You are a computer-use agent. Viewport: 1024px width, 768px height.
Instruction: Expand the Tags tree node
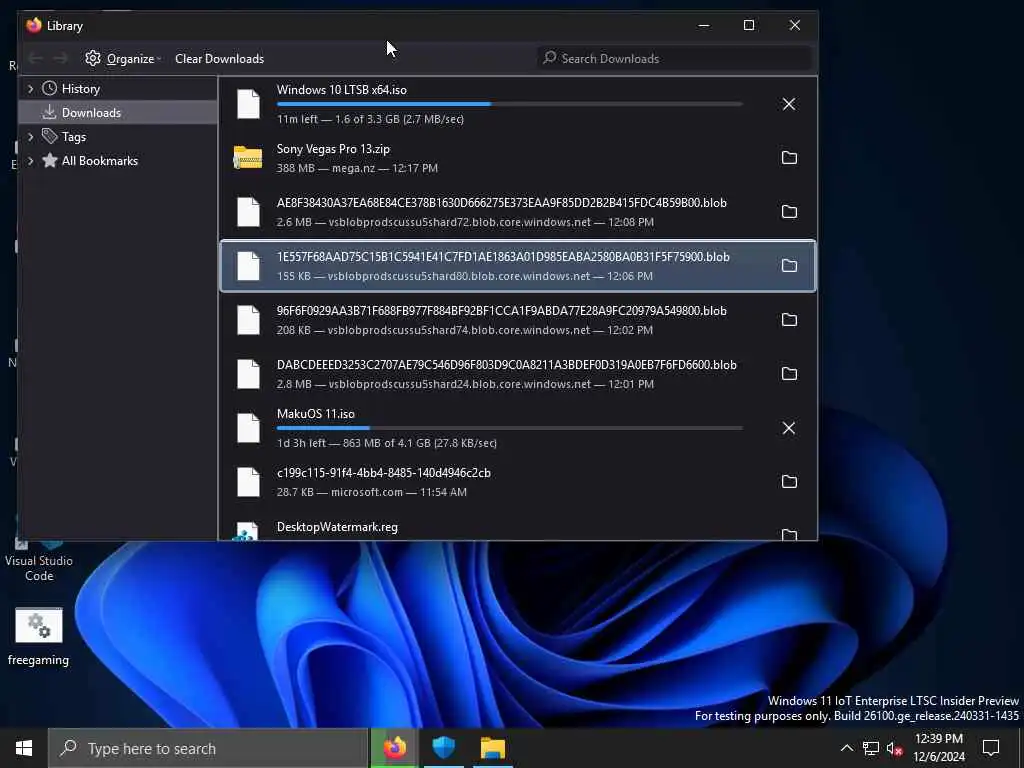(31, 136)
